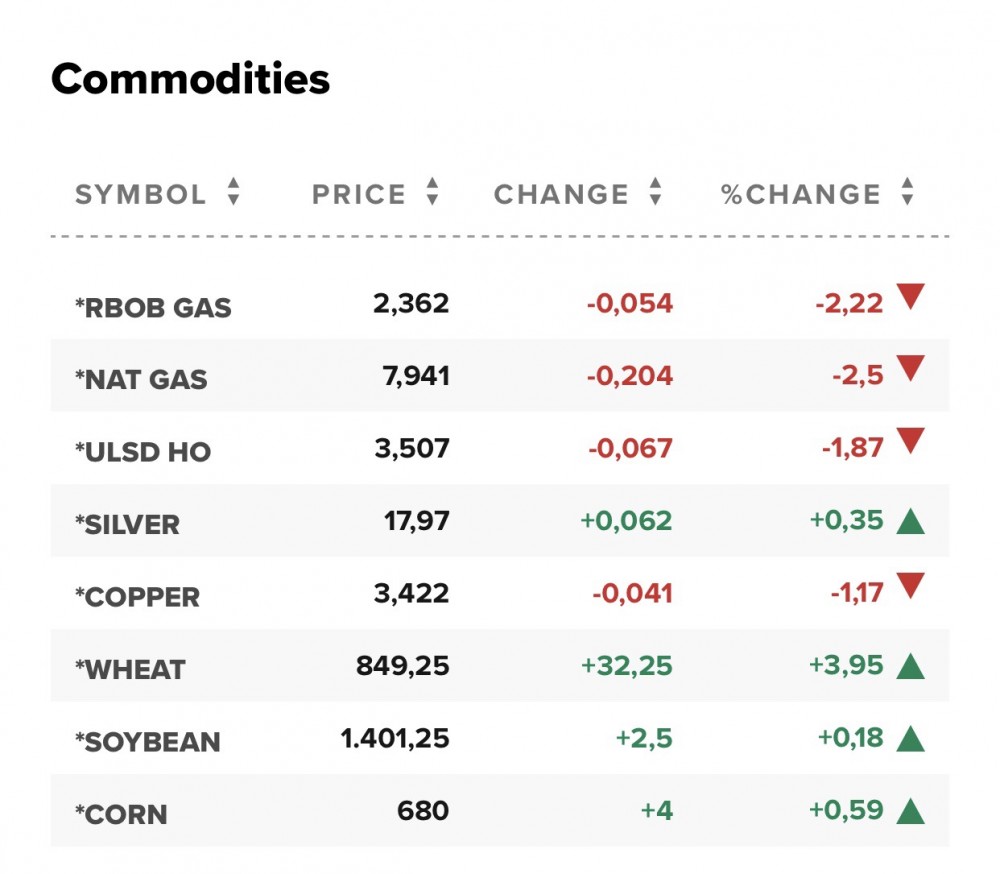This screenshot has width=1000, height=874.
Task: Open the *WHEAT commodity page
Action: click(x=130, y=669)
